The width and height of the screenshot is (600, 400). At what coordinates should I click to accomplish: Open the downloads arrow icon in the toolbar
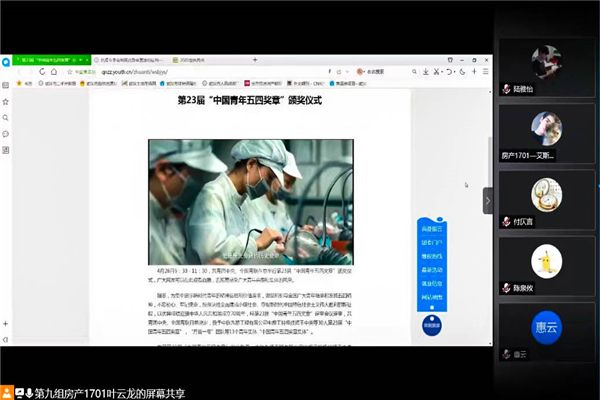click(426, 72)
